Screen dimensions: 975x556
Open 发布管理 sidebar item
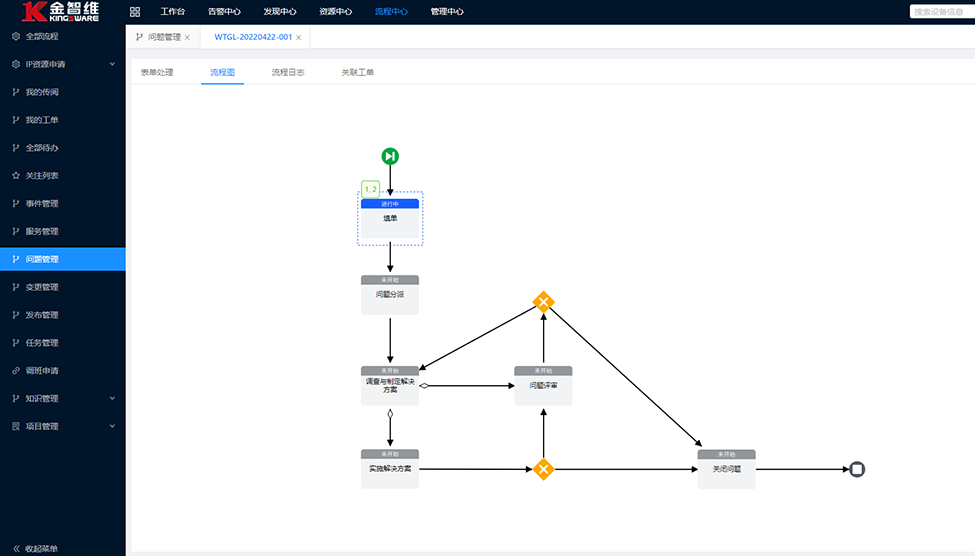click(63, 315)
